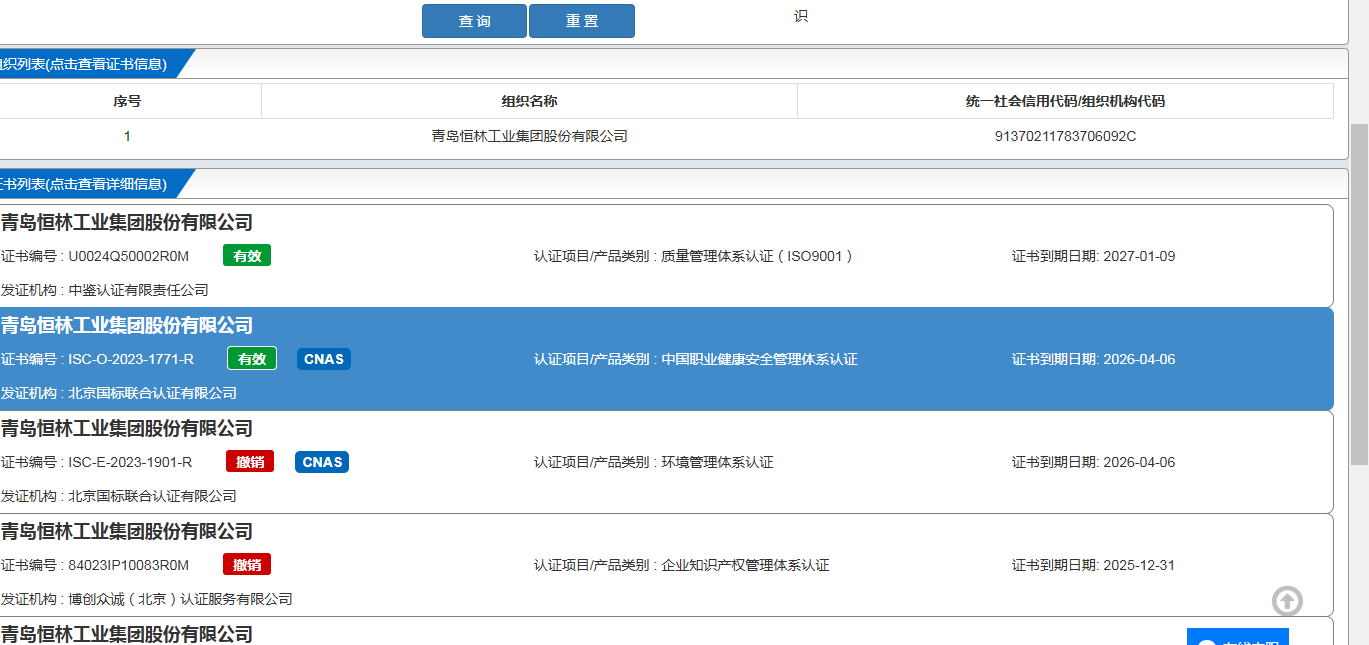Click the vertical page scrollbar
The image size is (1369, 645).
(1359, 295)
